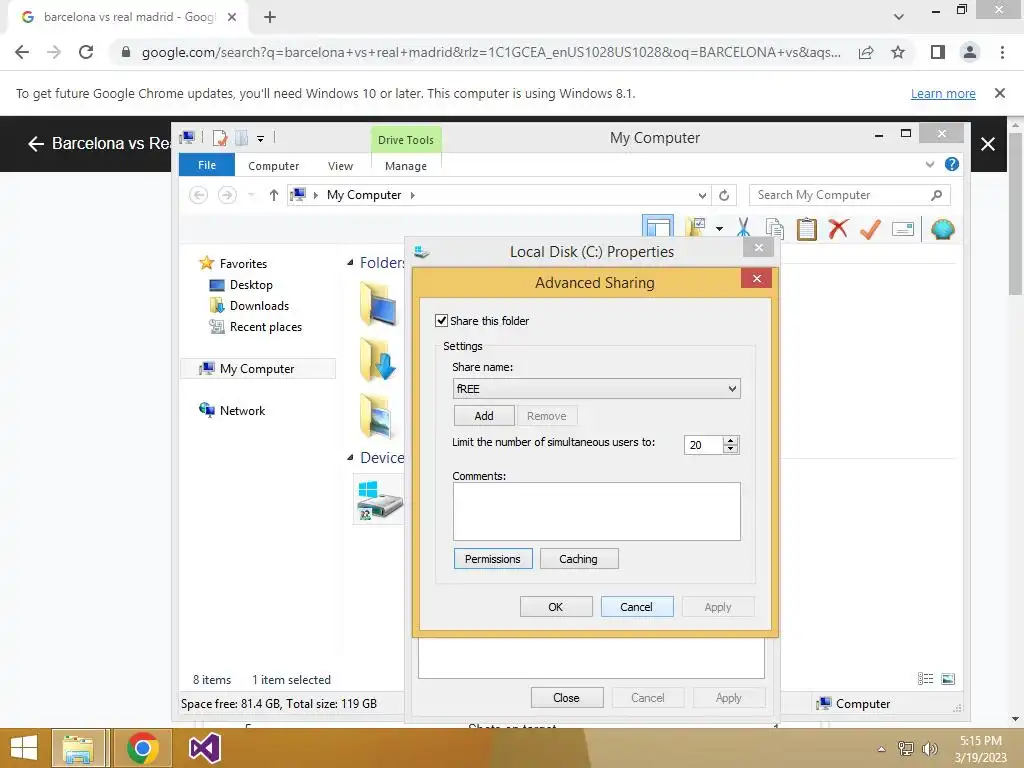Open Caching settings

point(579,559)
